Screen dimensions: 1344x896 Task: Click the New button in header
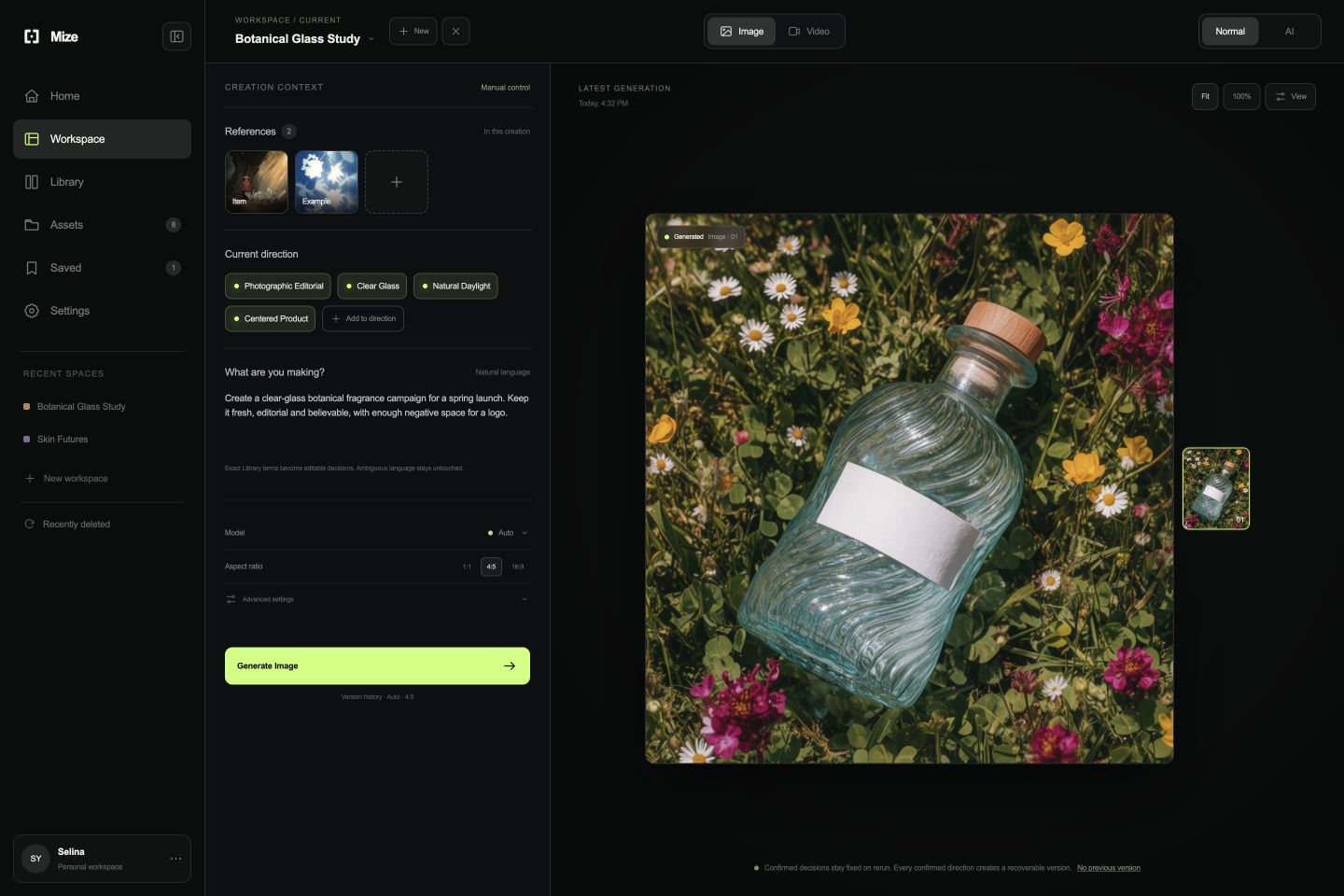coord(413,31)
